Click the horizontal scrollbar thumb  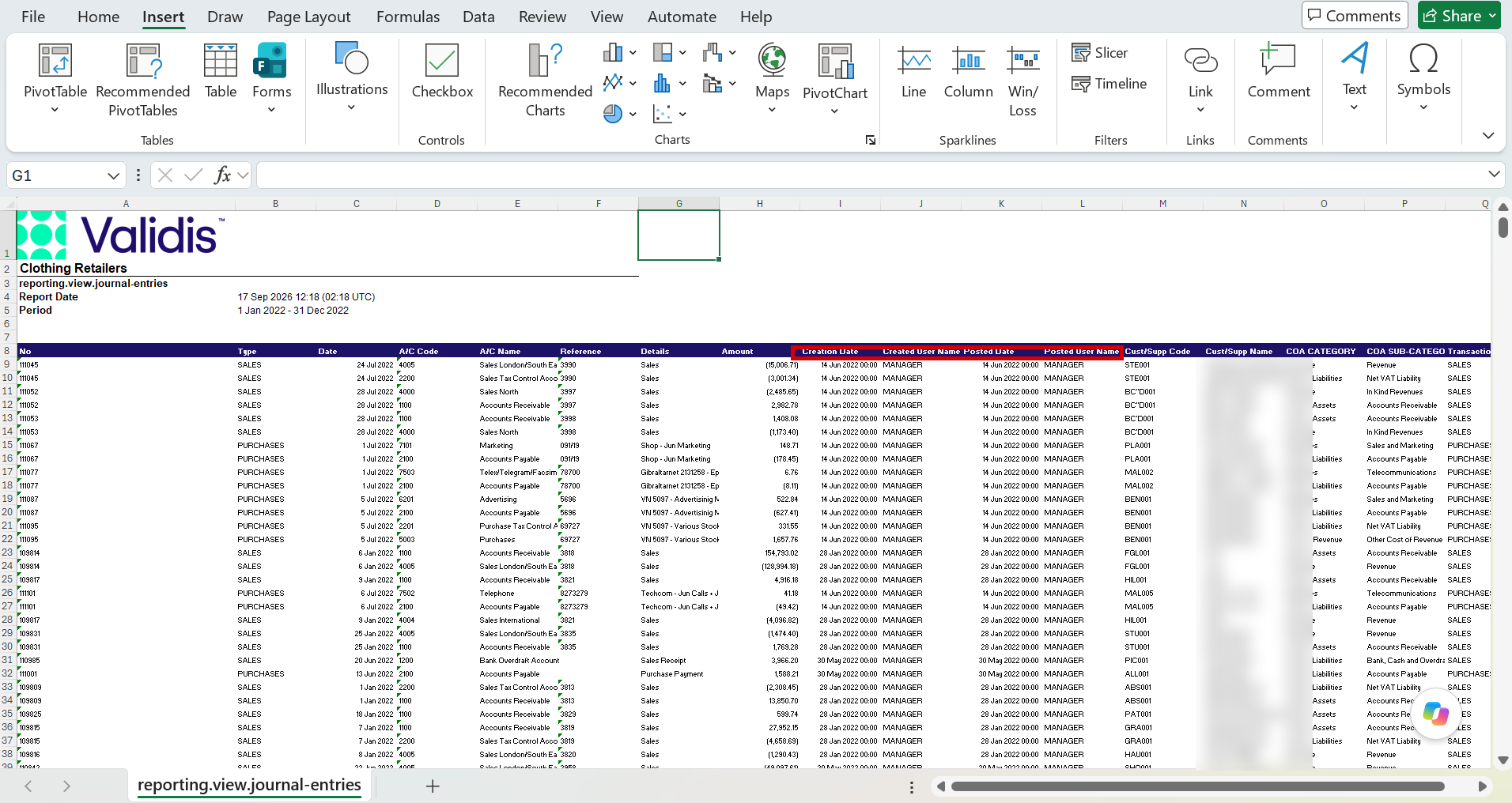[1198, 786]
